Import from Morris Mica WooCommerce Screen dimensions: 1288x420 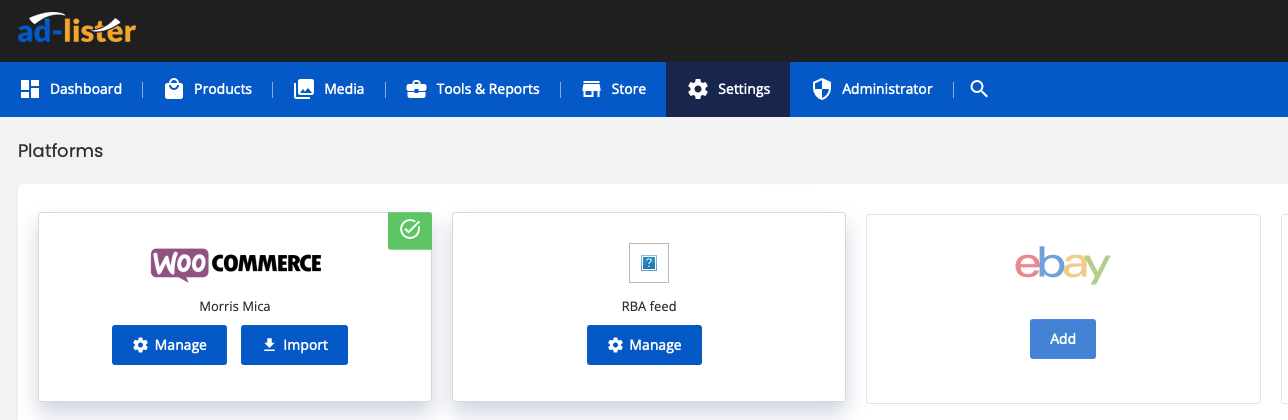(x=294, y=345)
